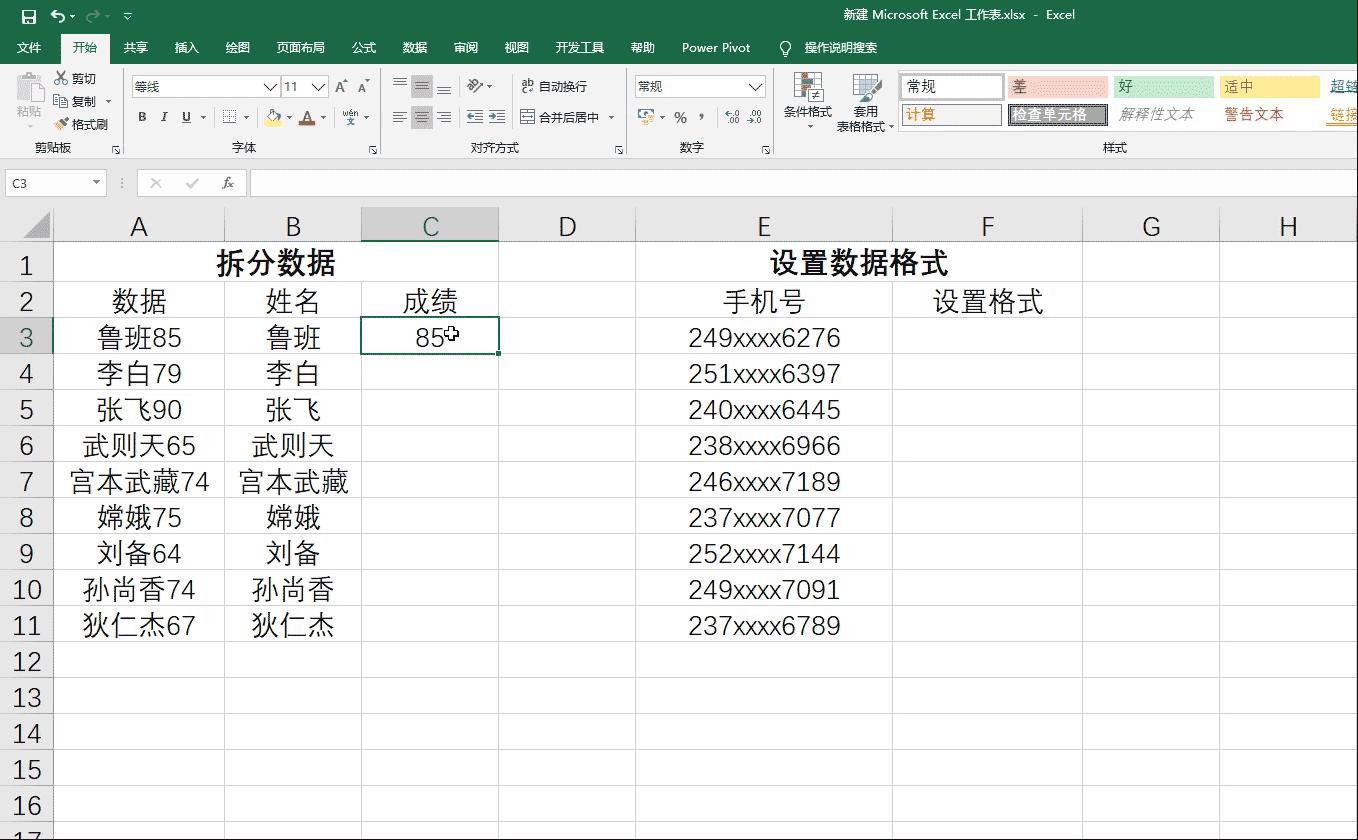Click the underline U icon
This screenshot has height=840, width=1358.
pyautogui.click(x=185, y=117)
